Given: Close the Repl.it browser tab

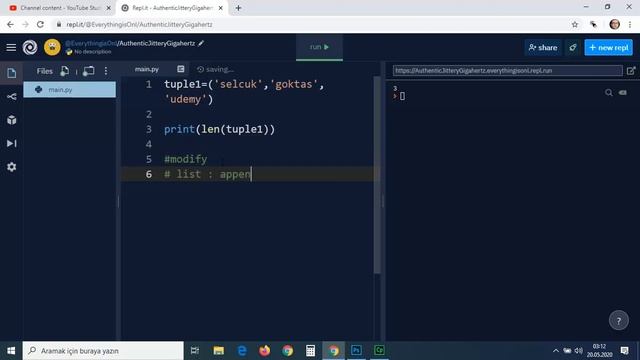Looking at the screenshot, I should pos(220,8).
